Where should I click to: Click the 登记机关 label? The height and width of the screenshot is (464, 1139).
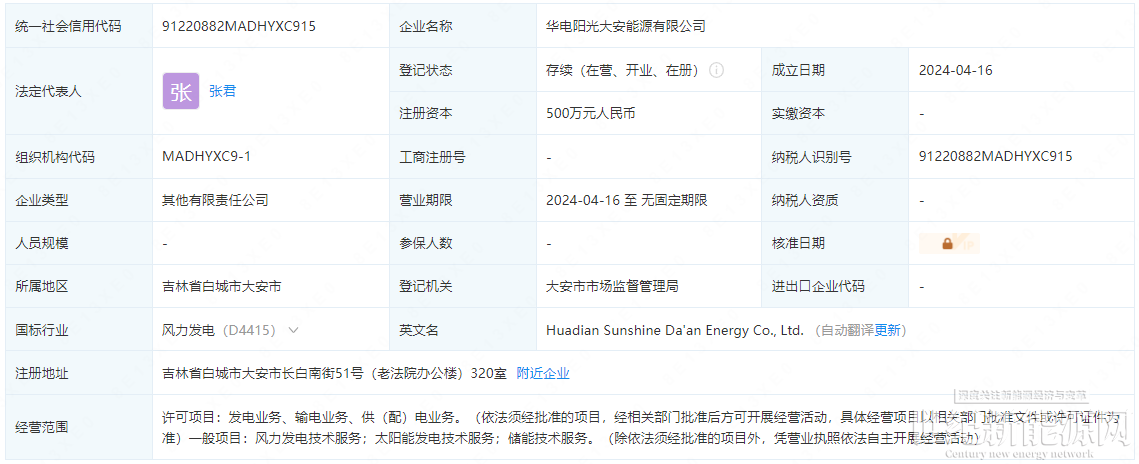pyautogui.click(x=426, y=287)
